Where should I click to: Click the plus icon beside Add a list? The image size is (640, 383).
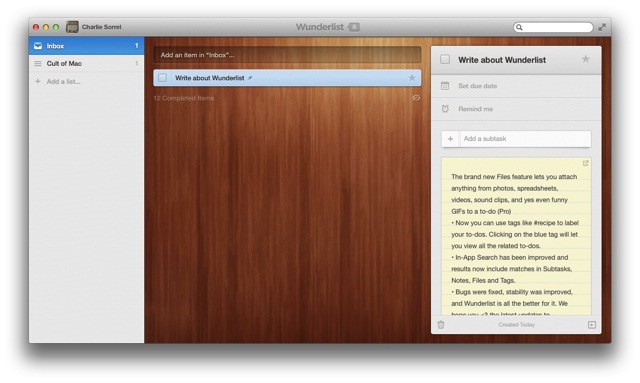(38, 81)
